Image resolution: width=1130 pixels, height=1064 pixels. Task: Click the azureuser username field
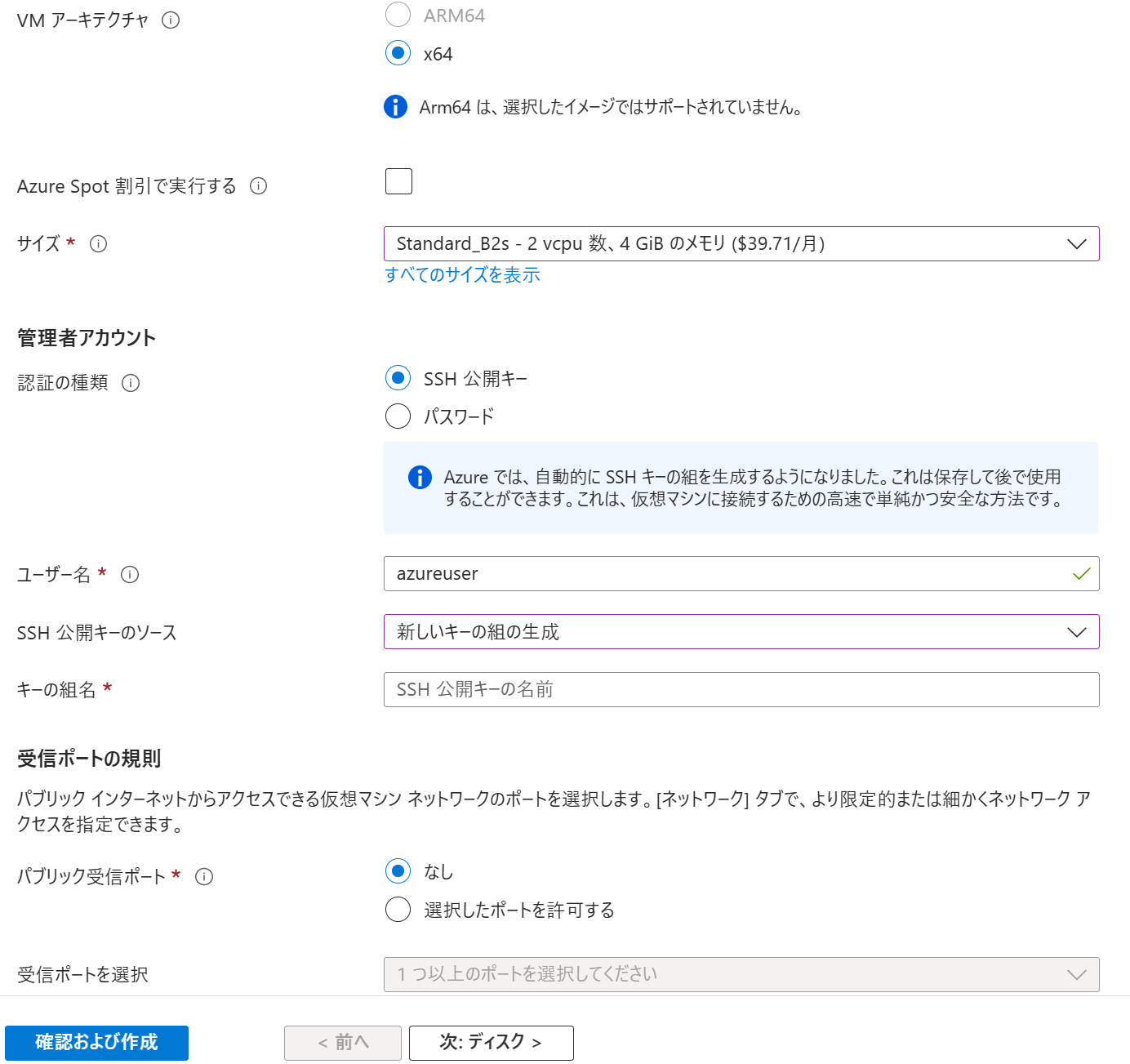[x=741, y=574]
